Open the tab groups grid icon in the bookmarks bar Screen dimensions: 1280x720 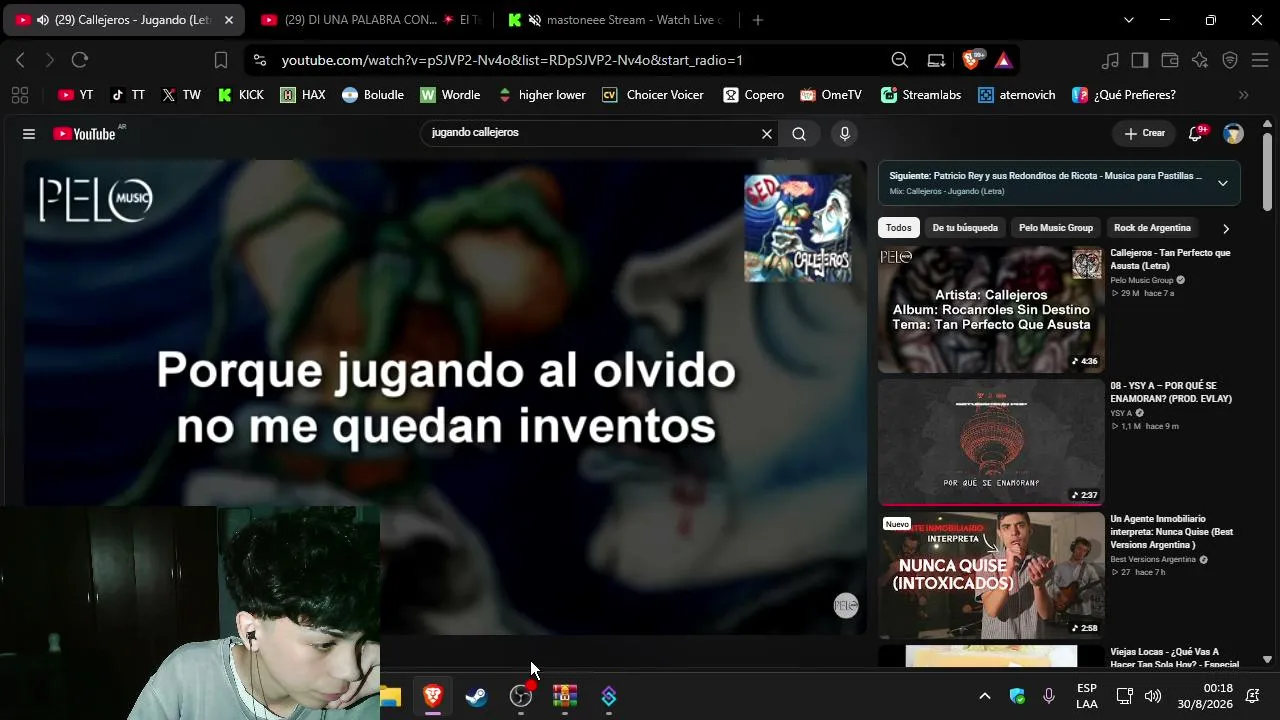tap(19, 95)
